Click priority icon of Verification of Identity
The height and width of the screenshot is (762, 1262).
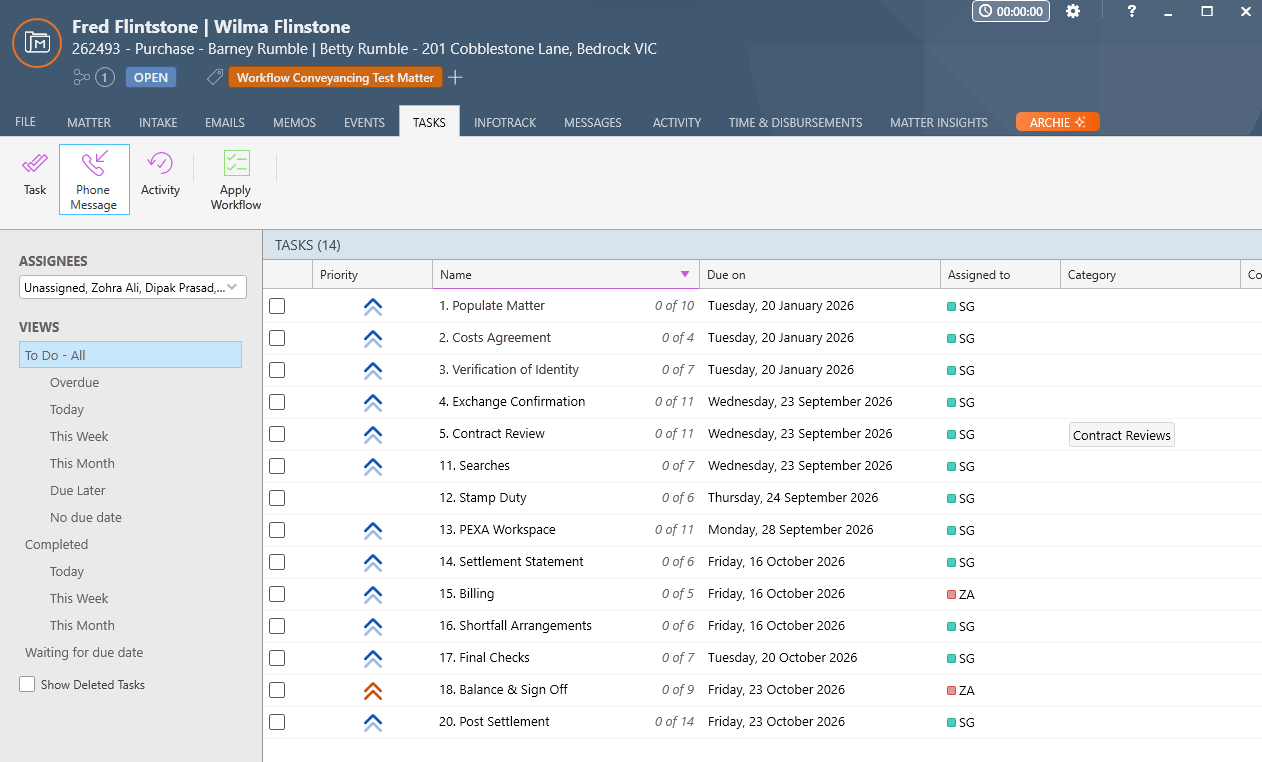click(x=373, y=370)
